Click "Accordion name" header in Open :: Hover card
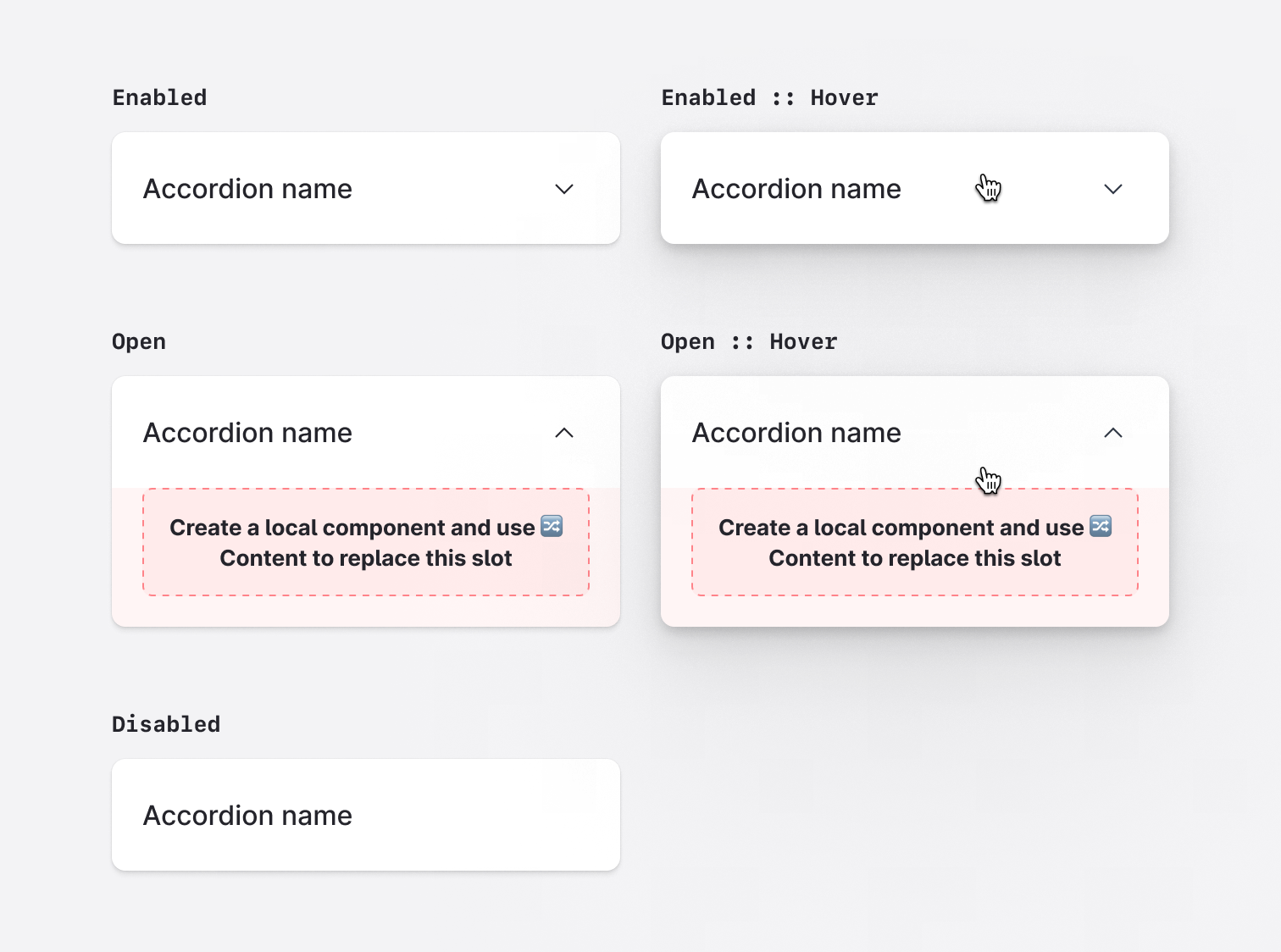 pyautogui.click(x=796, y=433)
